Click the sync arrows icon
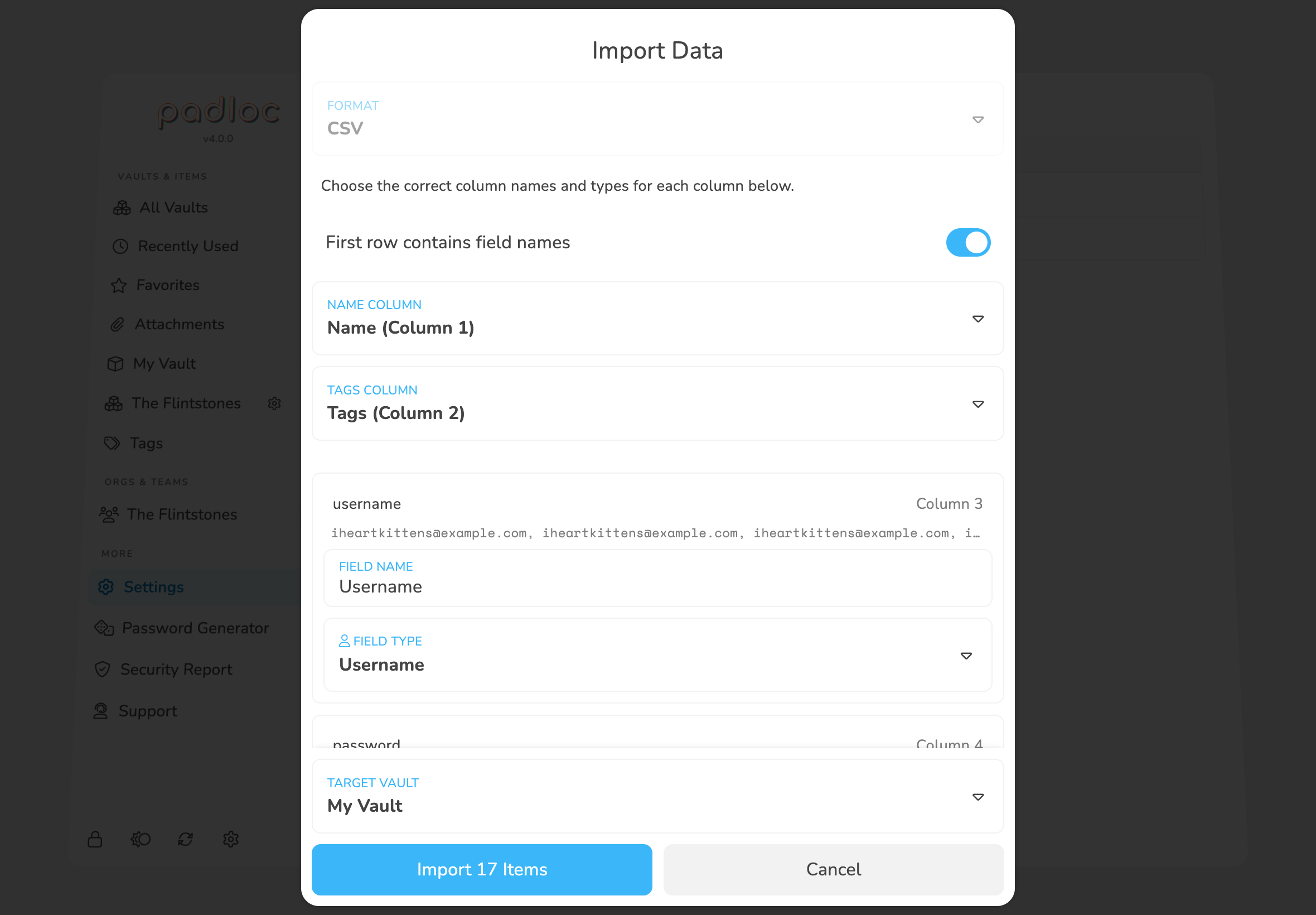The height and width of the screenshot is (915, 1316). pyautogui.click(x=185, y=839)
